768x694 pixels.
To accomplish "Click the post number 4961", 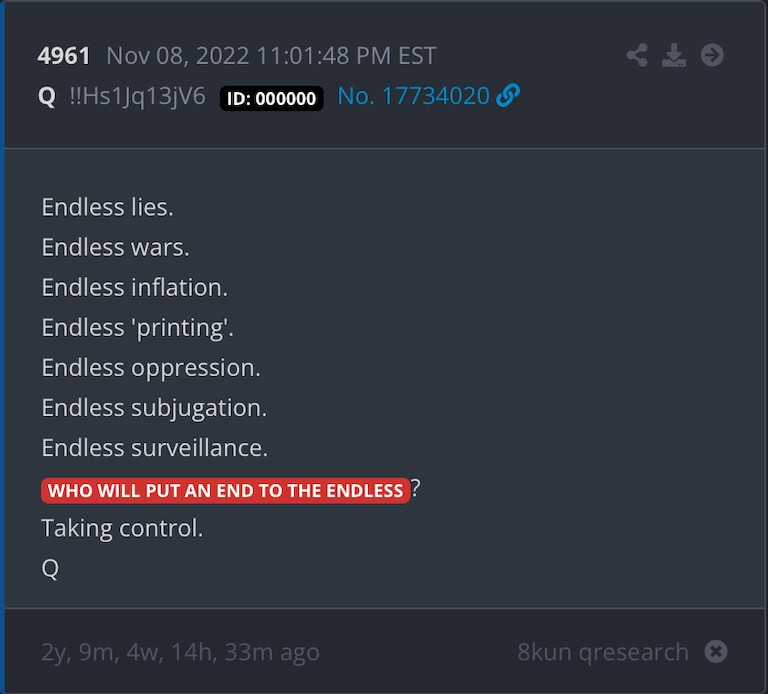I will pos(64,56).
